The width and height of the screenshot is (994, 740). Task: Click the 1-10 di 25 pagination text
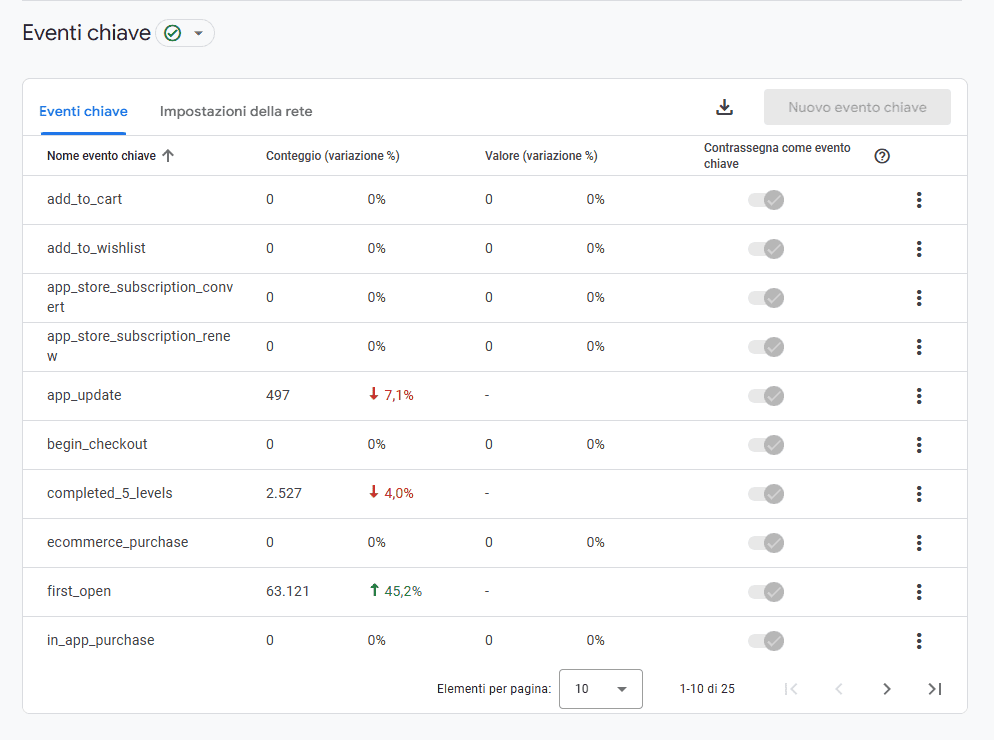pyautogui.click(x=707, y=689)
